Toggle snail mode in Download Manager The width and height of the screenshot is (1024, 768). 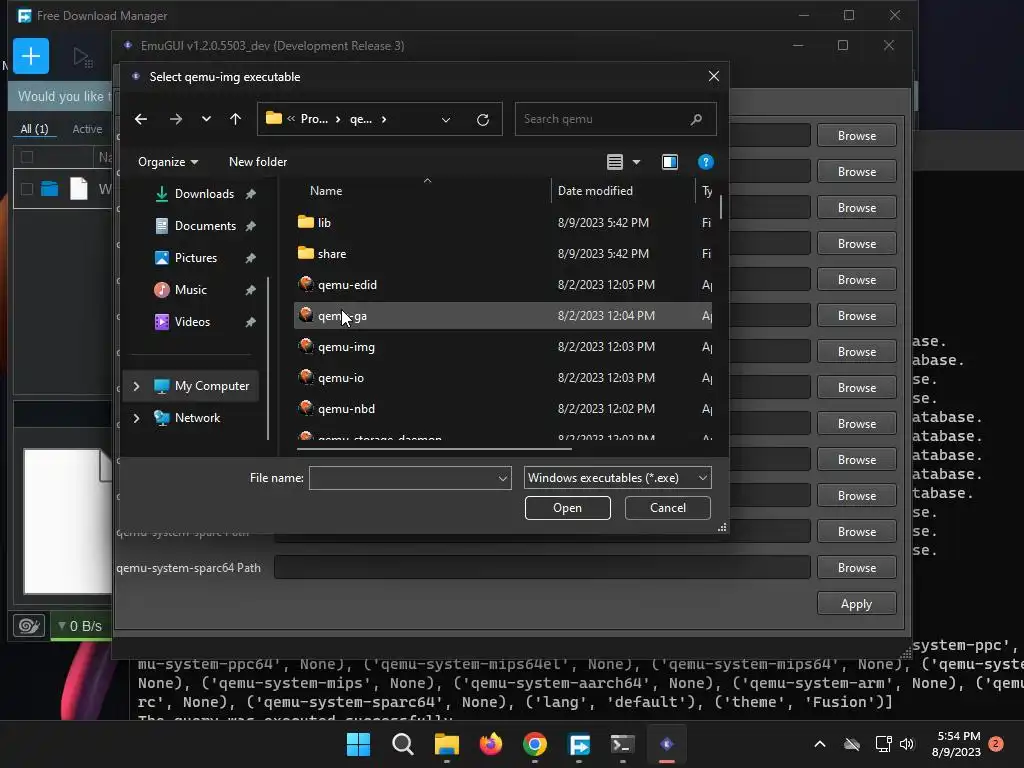tap(29, 626)
